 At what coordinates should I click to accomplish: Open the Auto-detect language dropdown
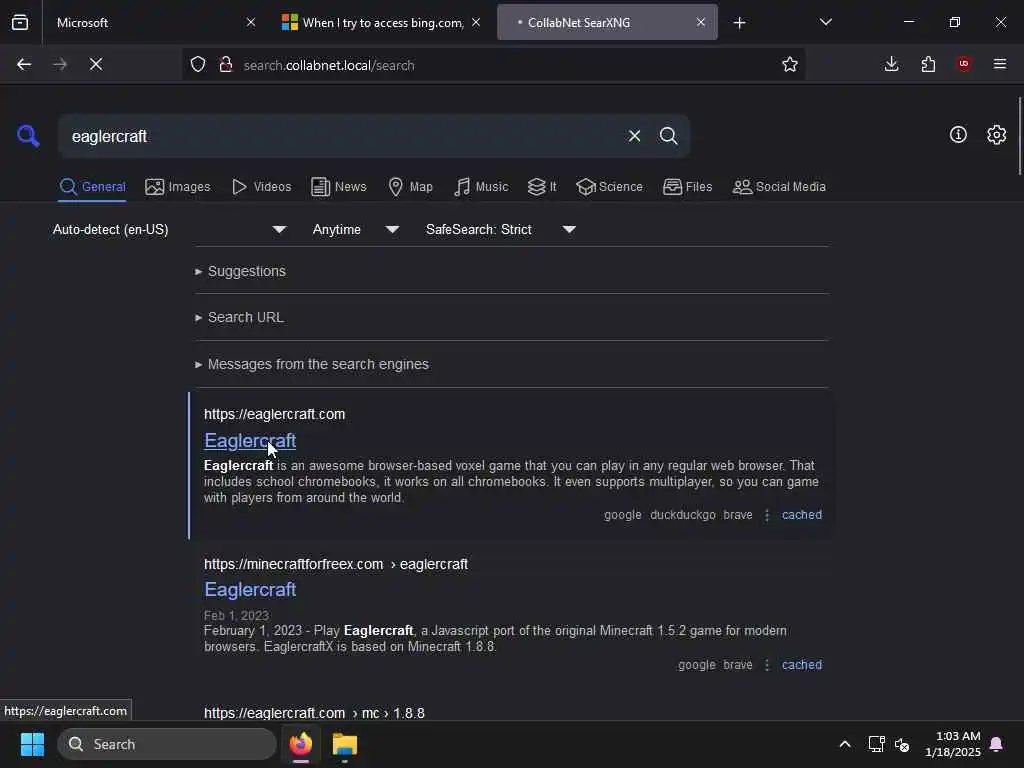(169, 229)
